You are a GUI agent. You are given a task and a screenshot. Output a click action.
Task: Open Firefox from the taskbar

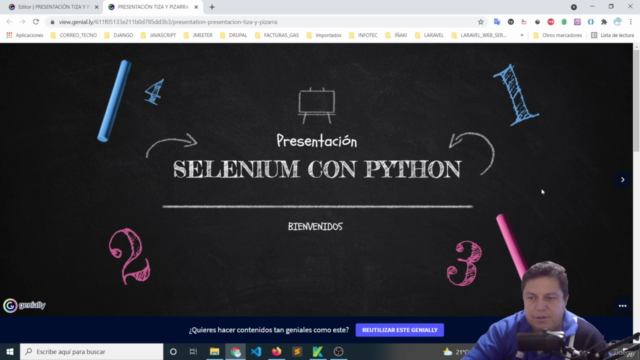tap(277, 351)
